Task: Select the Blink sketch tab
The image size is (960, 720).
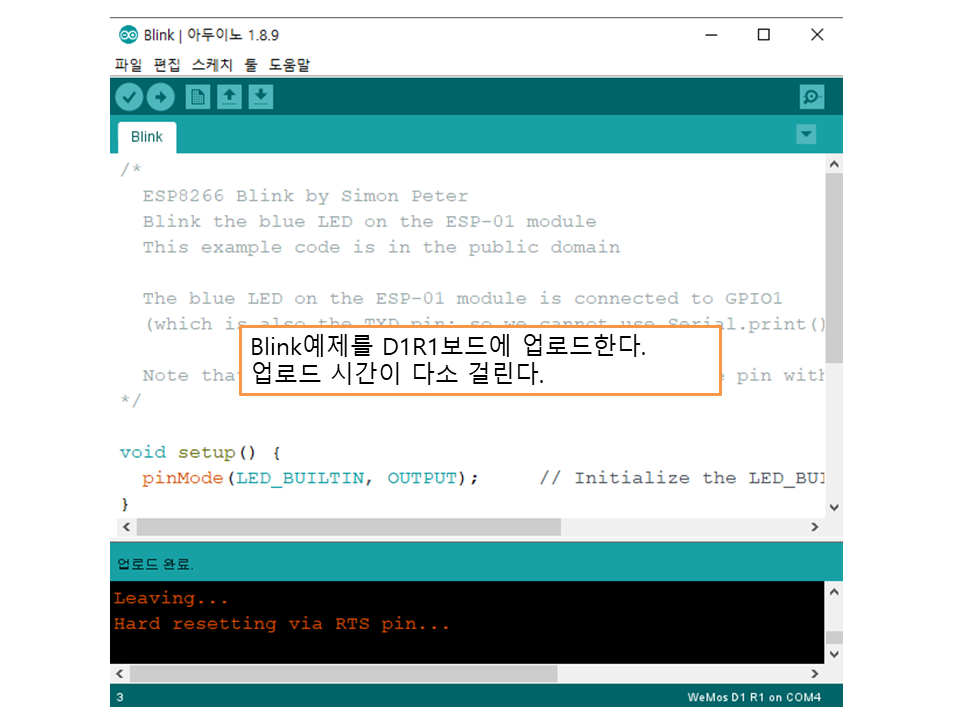Action: pos(147,137)
